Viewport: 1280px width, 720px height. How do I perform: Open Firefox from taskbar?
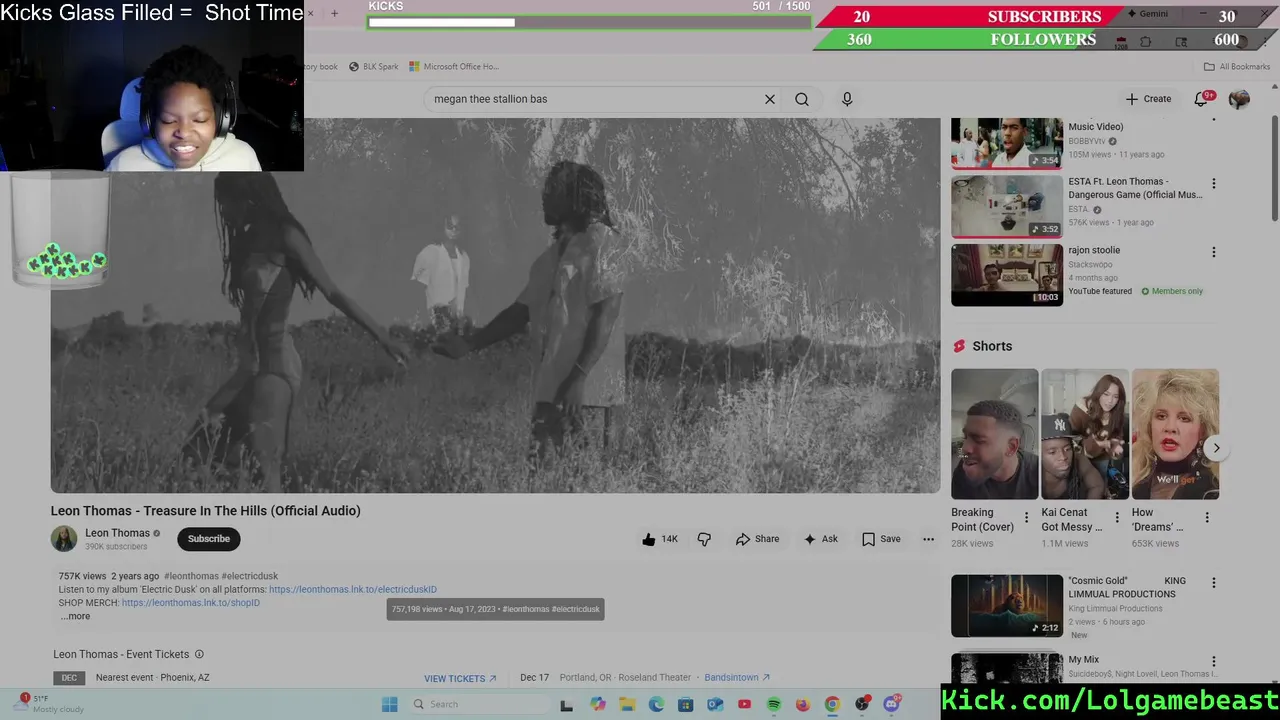pyautogui.click(x=802, y=704)
